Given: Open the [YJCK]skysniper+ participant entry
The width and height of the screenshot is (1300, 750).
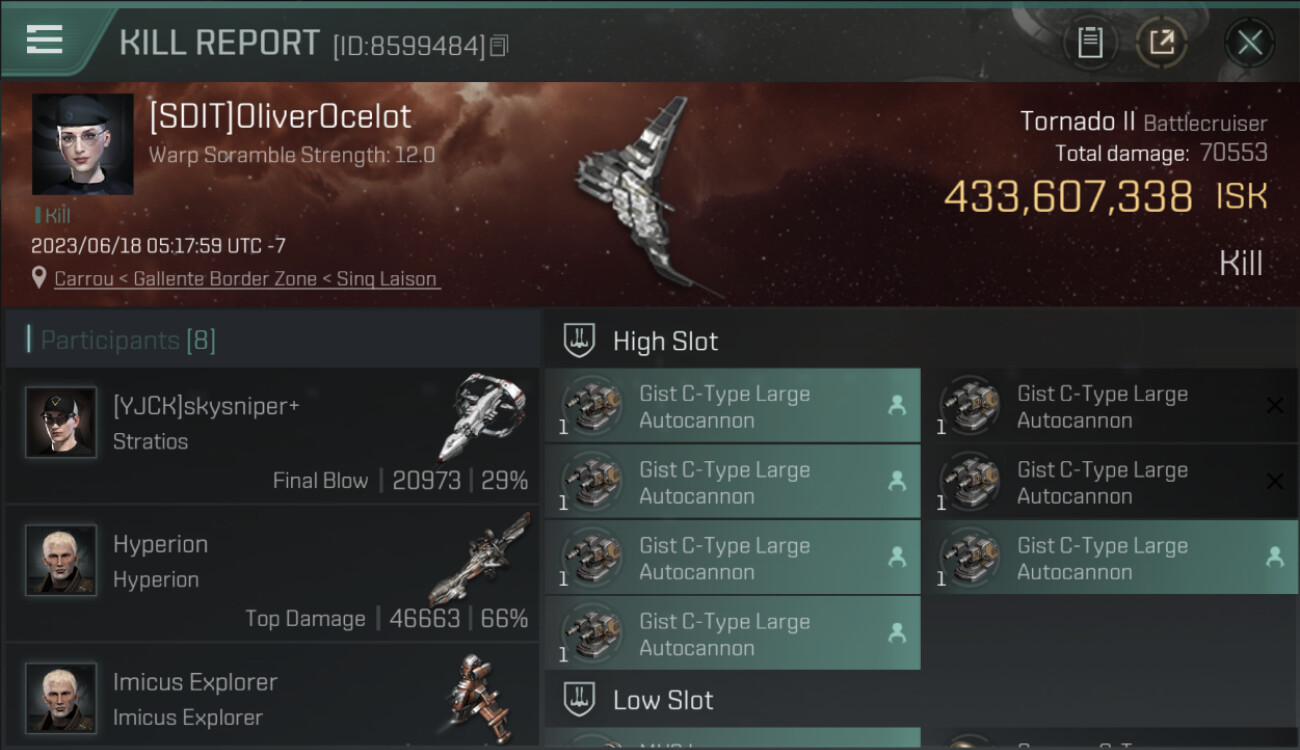Looking at the screenshot, I should pos(271,435).
